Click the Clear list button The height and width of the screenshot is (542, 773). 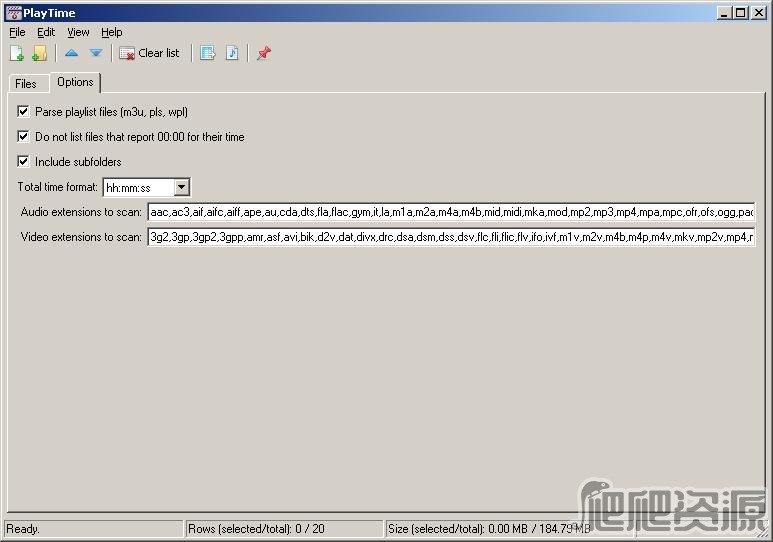(149, 53)
